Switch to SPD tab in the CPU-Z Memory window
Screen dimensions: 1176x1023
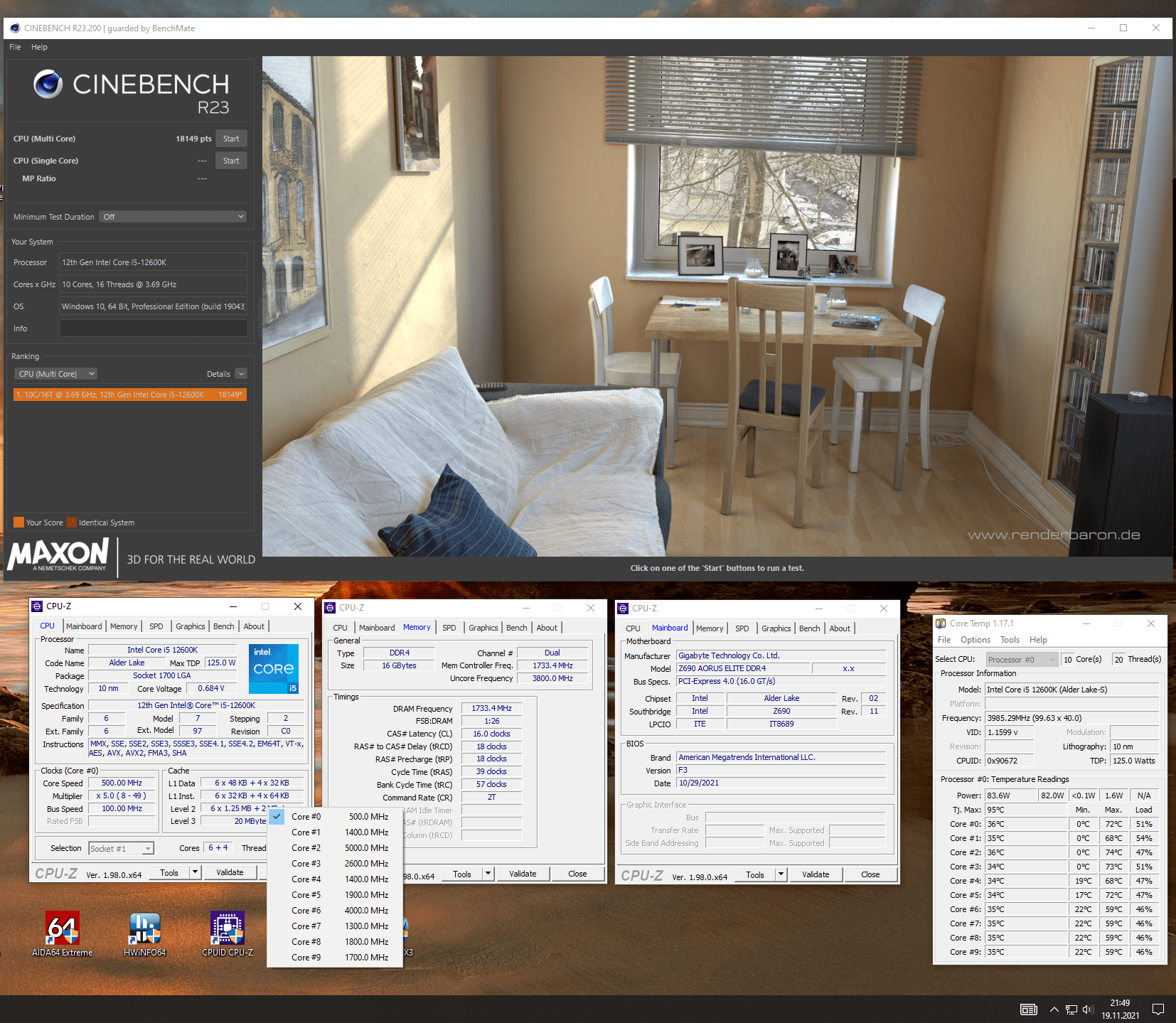pyautogui.click(x=449, y=628)
